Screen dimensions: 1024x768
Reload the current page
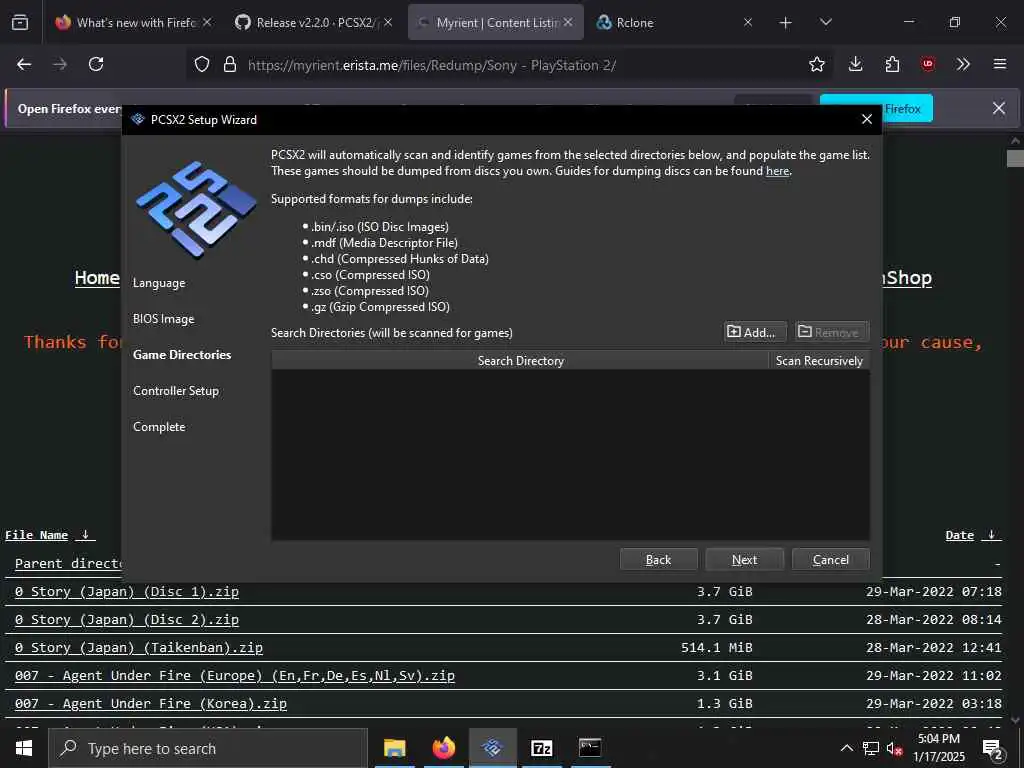pos(96,64)
